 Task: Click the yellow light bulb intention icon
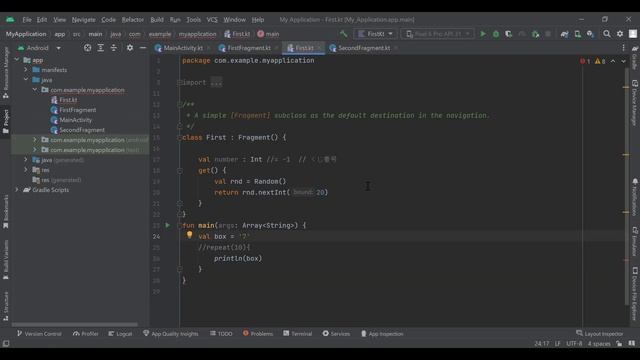click(189, 235)
